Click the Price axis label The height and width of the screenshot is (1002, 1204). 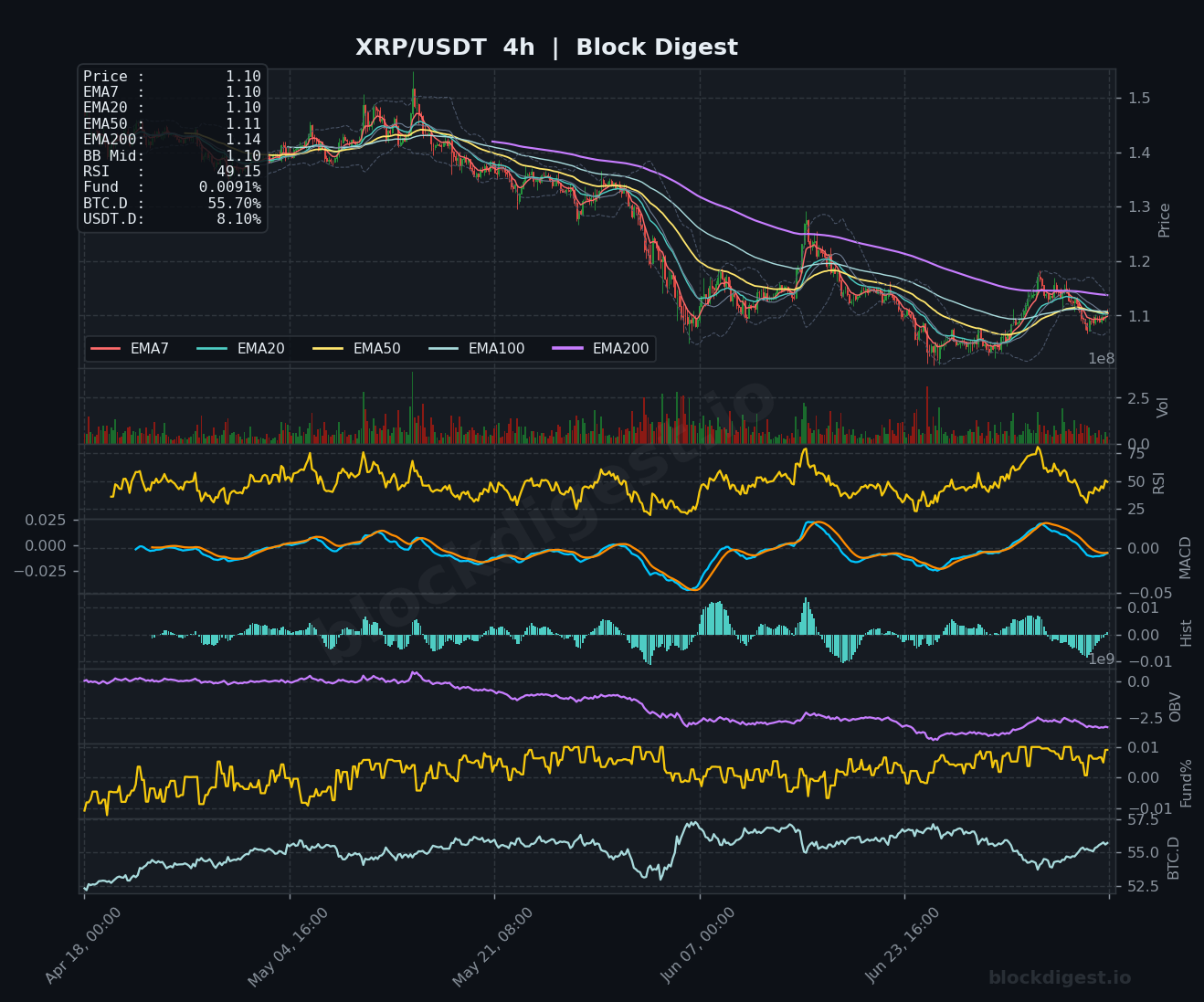(x=1165, y=220)
